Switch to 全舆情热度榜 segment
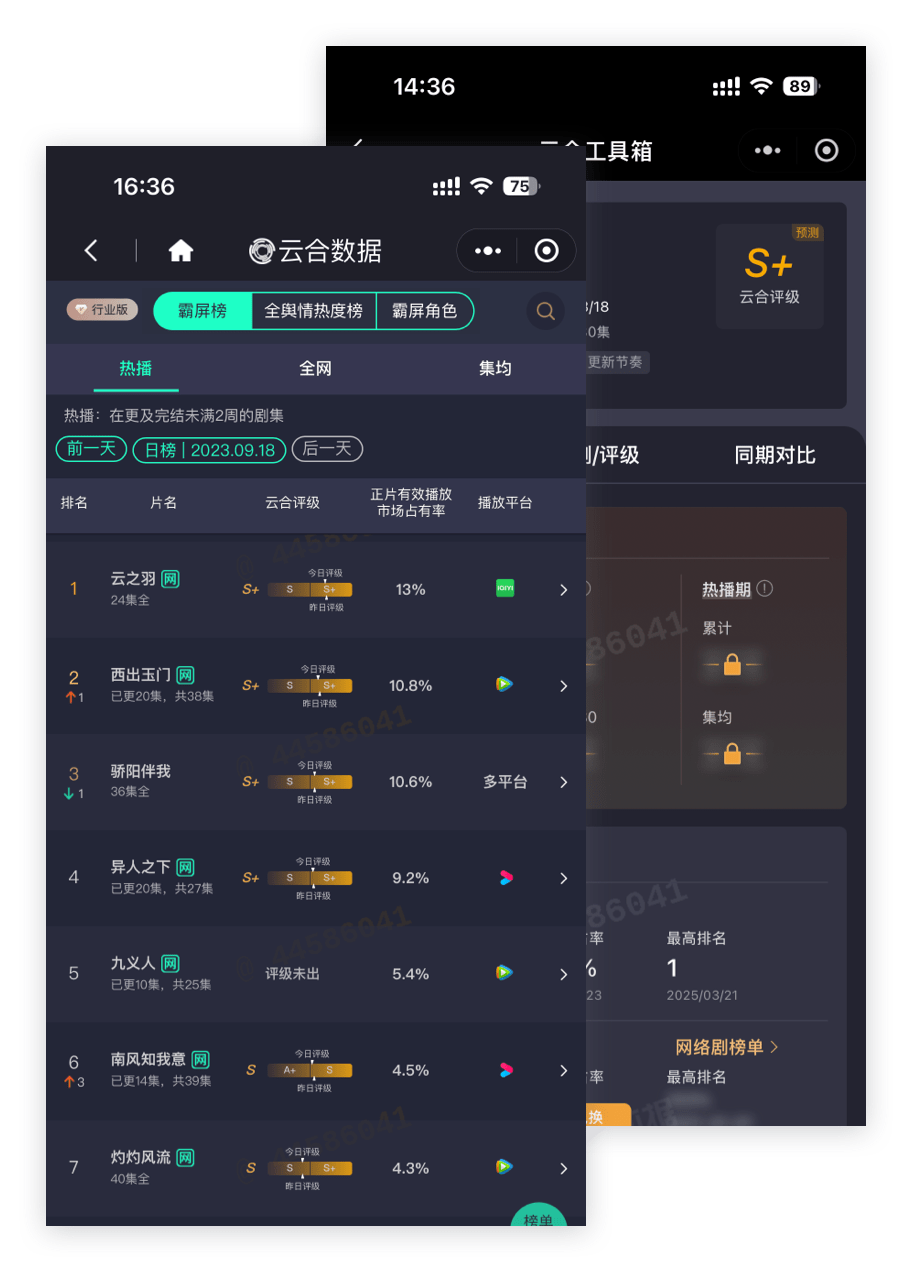 (x=313, y=311)
